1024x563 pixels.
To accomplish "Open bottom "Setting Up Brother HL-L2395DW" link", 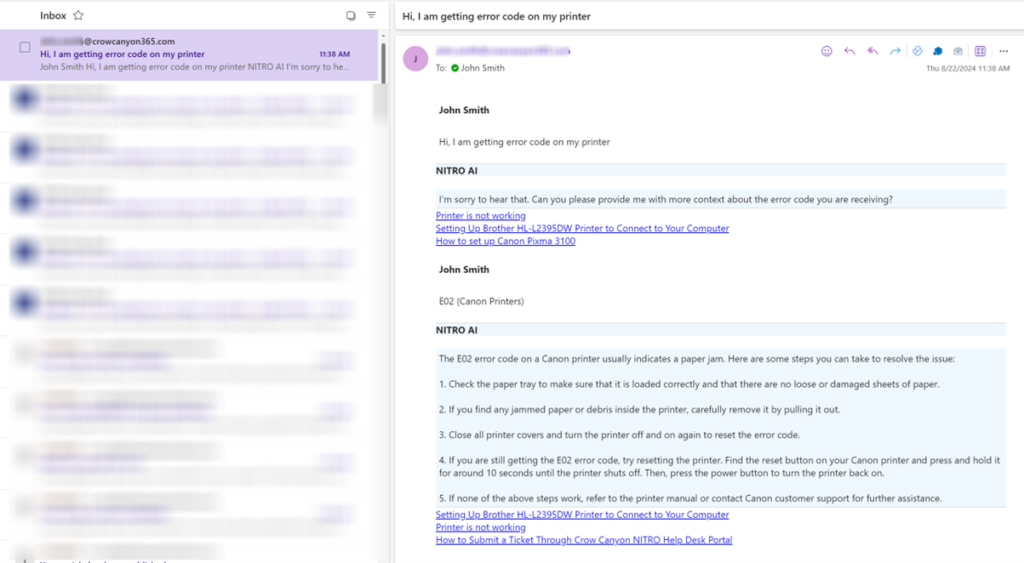I will click(583, 515).
